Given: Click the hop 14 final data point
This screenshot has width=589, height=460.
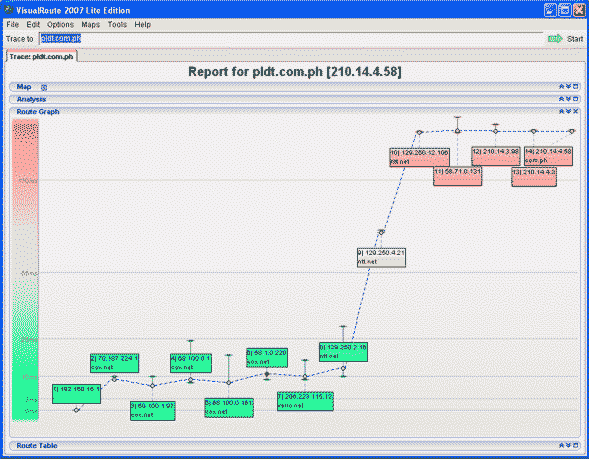Looking at the screenshot, I should [x=572, y=131].
